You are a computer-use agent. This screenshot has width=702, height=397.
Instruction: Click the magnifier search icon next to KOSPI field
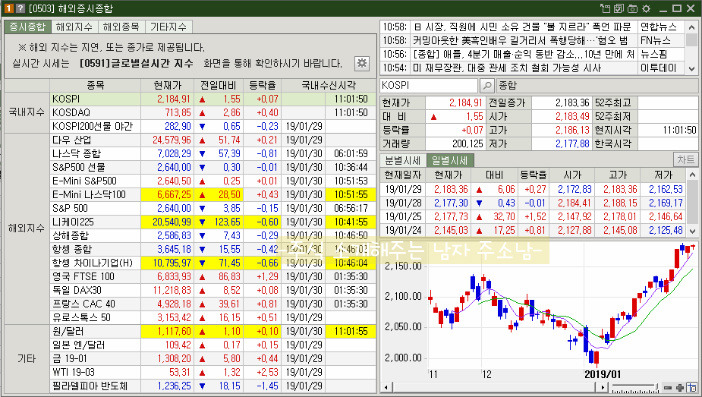[x=487, y=85]
